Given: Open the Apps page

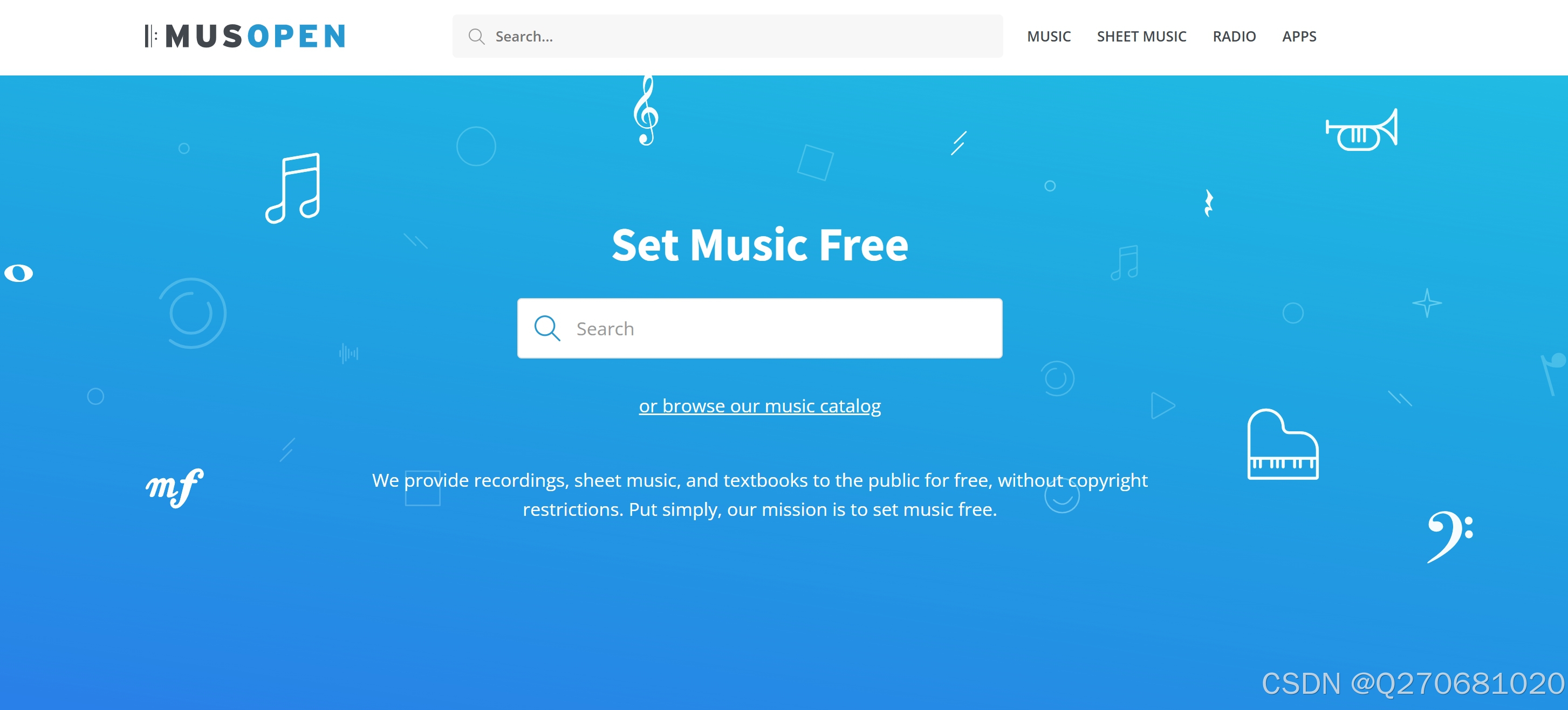Looking at the screenshot, I should coord(1299,37).
